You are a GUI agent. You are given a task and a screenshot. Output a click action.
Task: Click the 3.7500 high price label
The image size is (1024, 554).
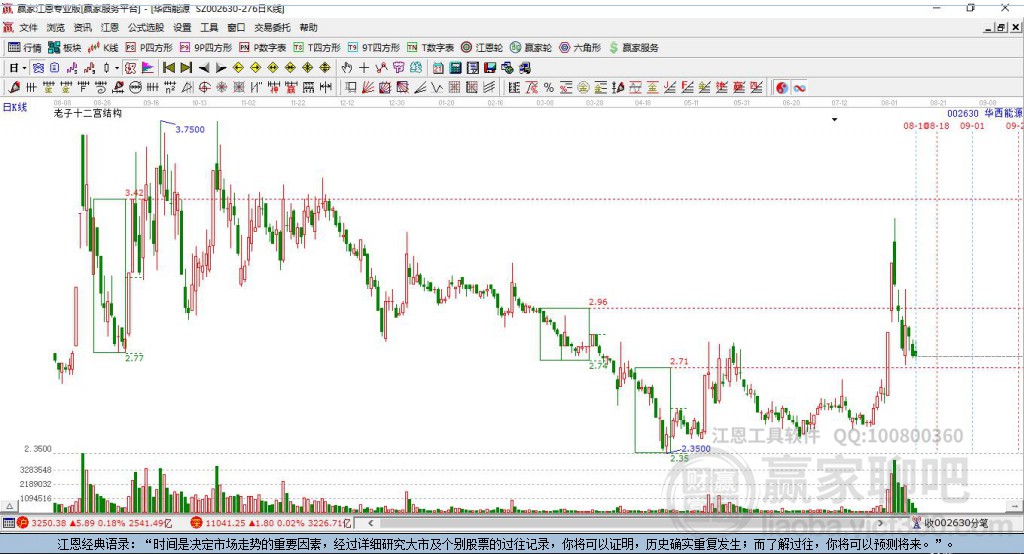click(189, 129)
